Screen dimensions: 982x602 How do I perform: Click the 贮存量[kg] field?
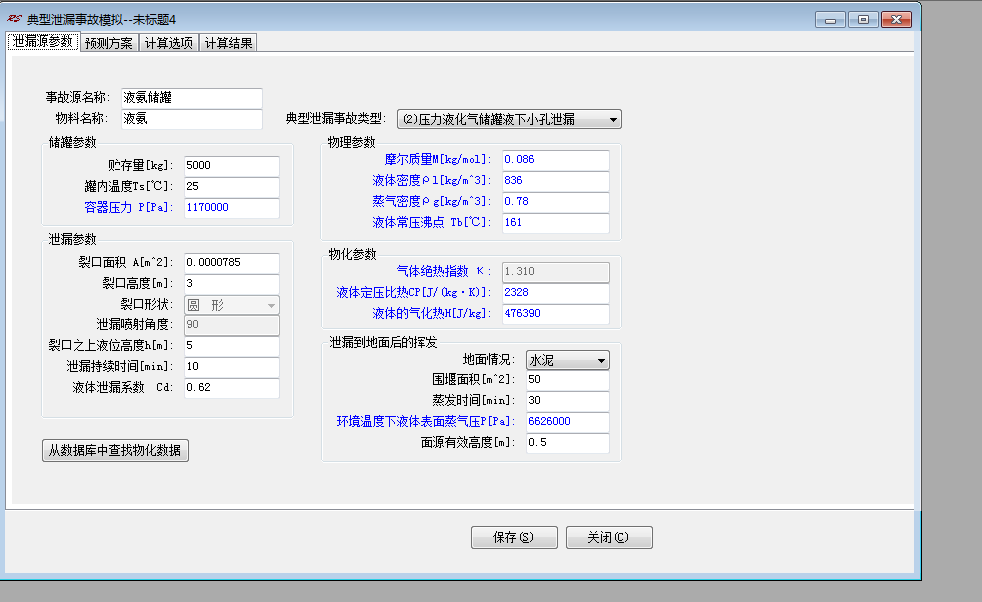[232, 165]
